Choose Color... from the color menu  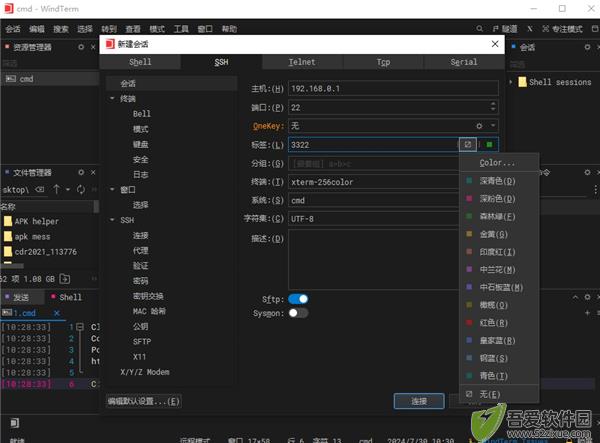click(x=499, y=163)
